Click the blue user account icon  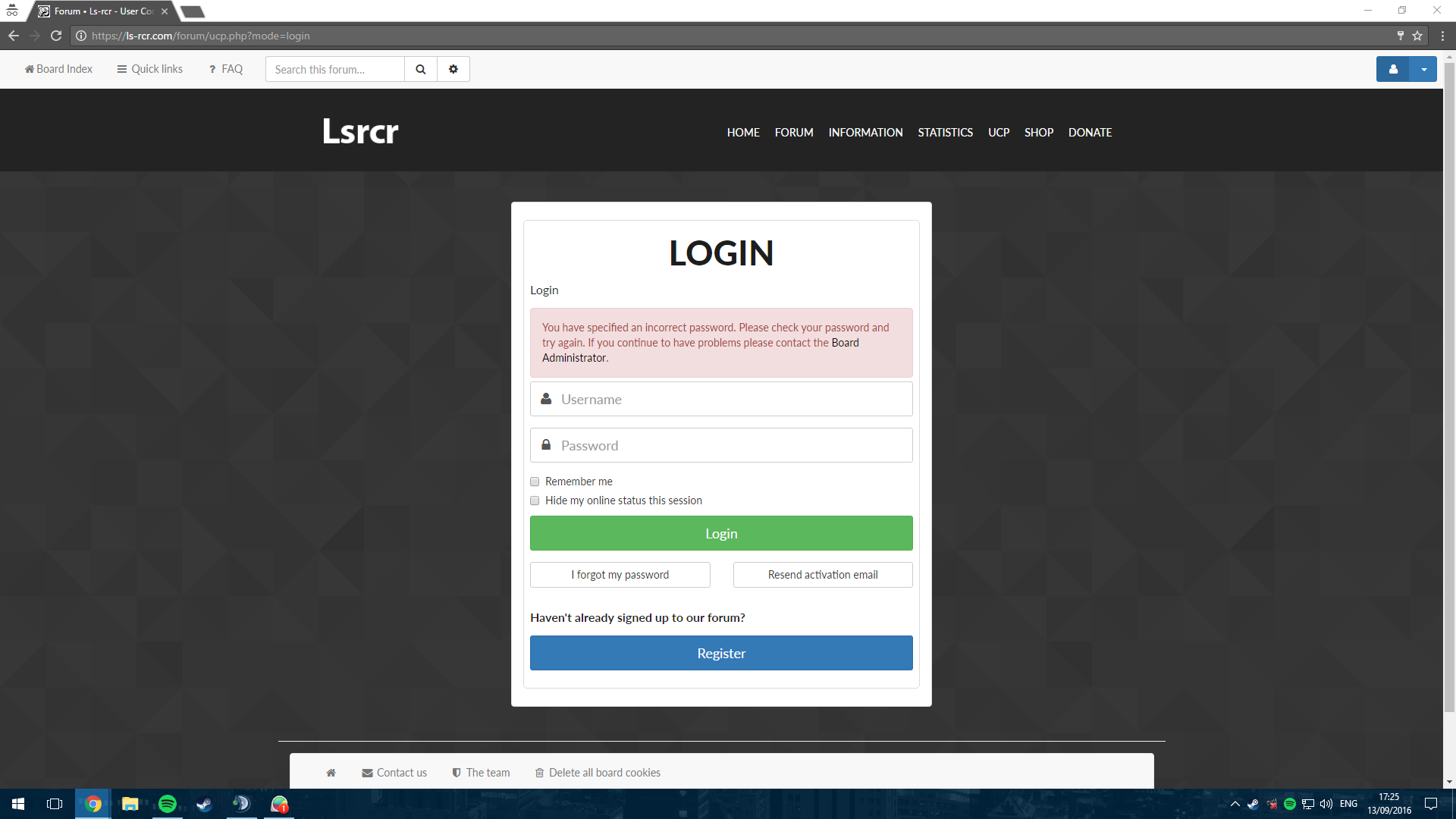pos(1393,69)
